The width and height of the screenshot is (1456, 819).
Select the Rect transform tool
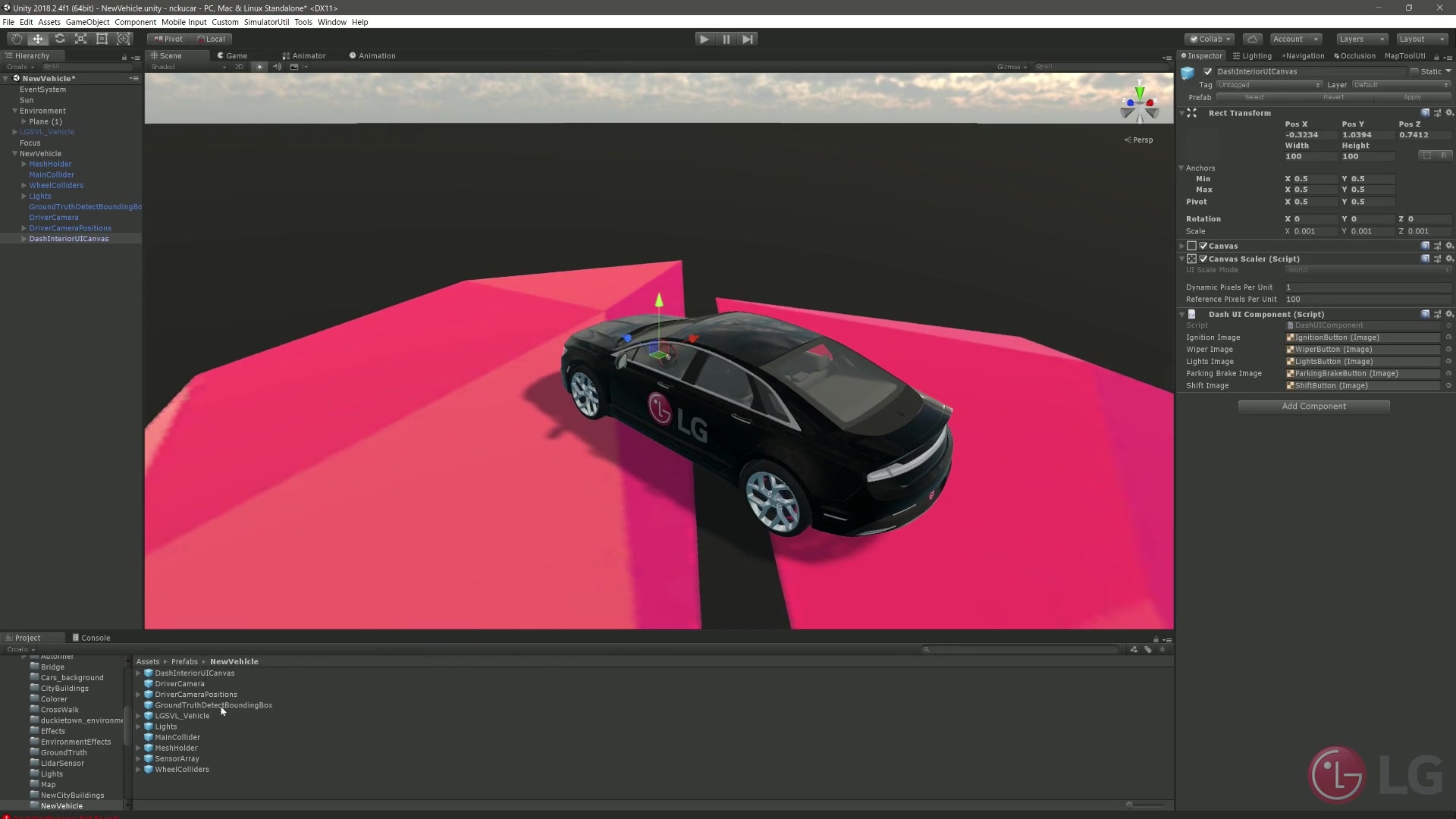[102, 39]
